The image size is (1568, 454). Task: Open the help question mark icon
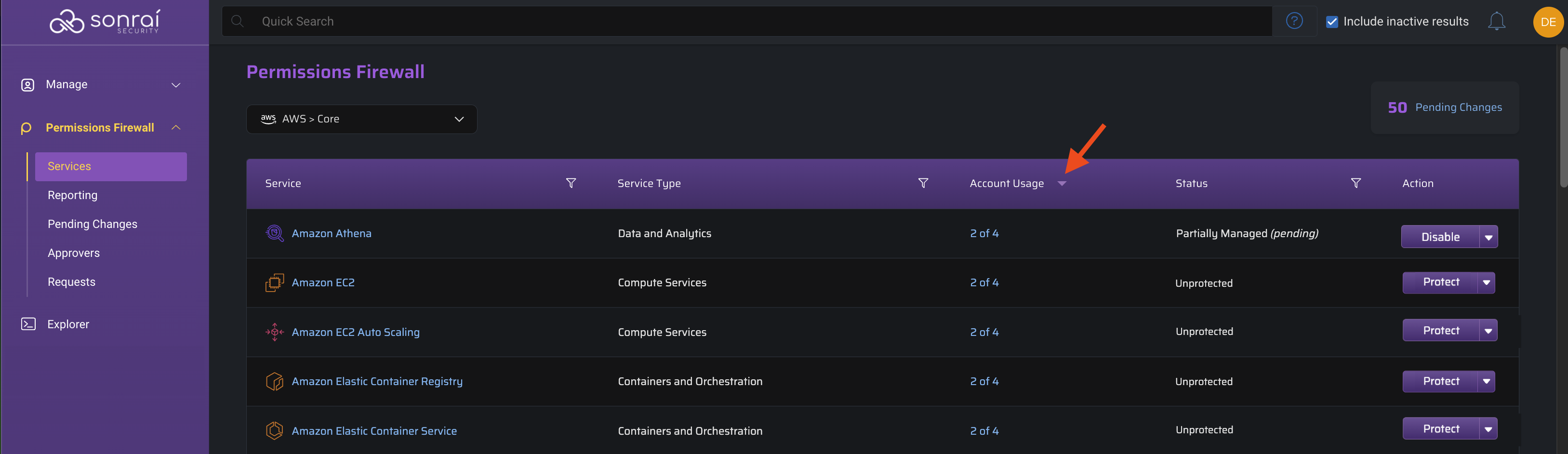point(1294,21)
